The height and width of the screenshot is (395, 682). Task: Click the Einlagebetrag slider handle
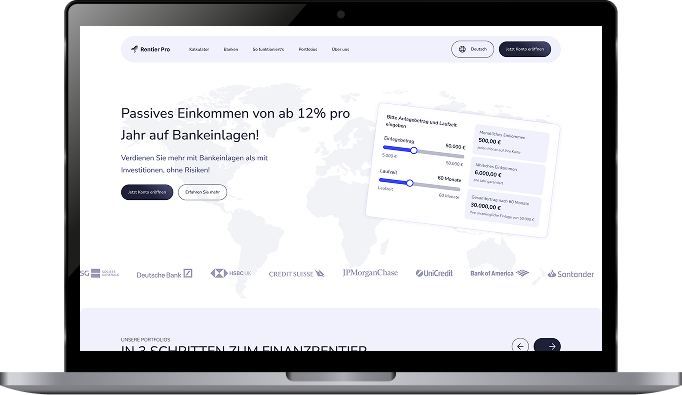(x=414, y=151)
